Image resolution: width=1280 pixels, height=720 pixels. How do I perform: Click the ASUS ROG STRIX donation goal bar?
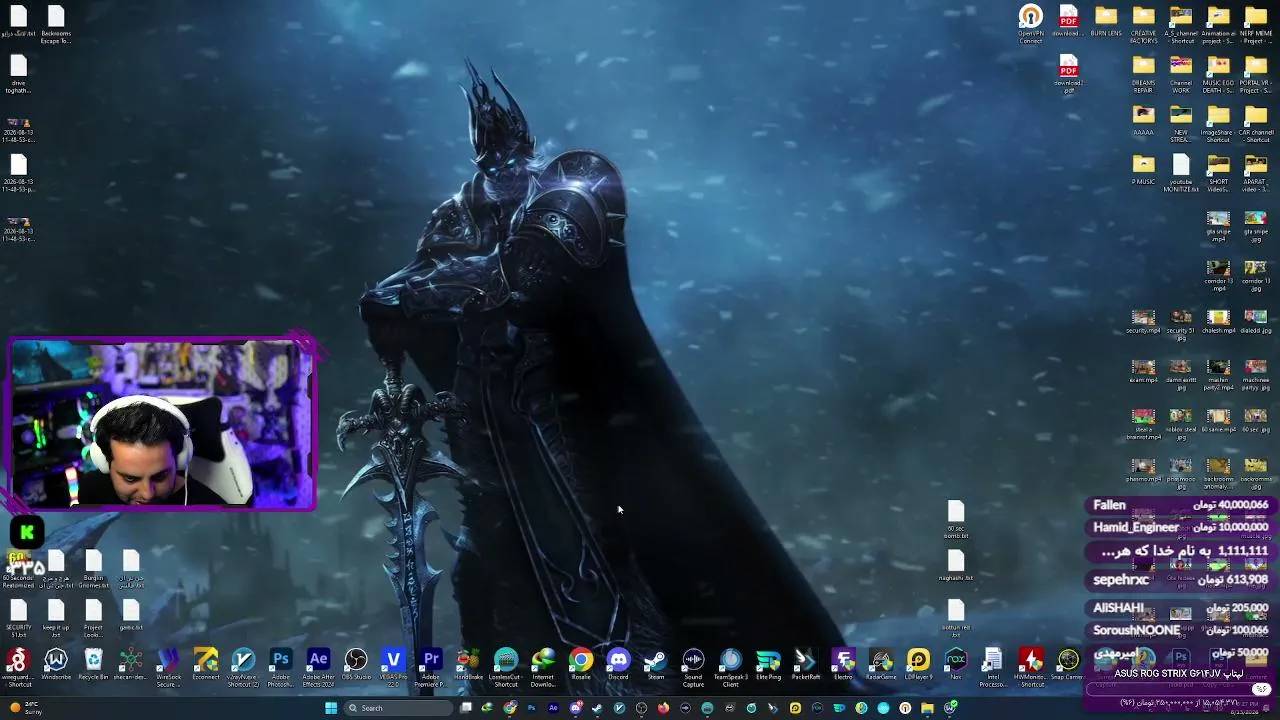point(1181,688)
